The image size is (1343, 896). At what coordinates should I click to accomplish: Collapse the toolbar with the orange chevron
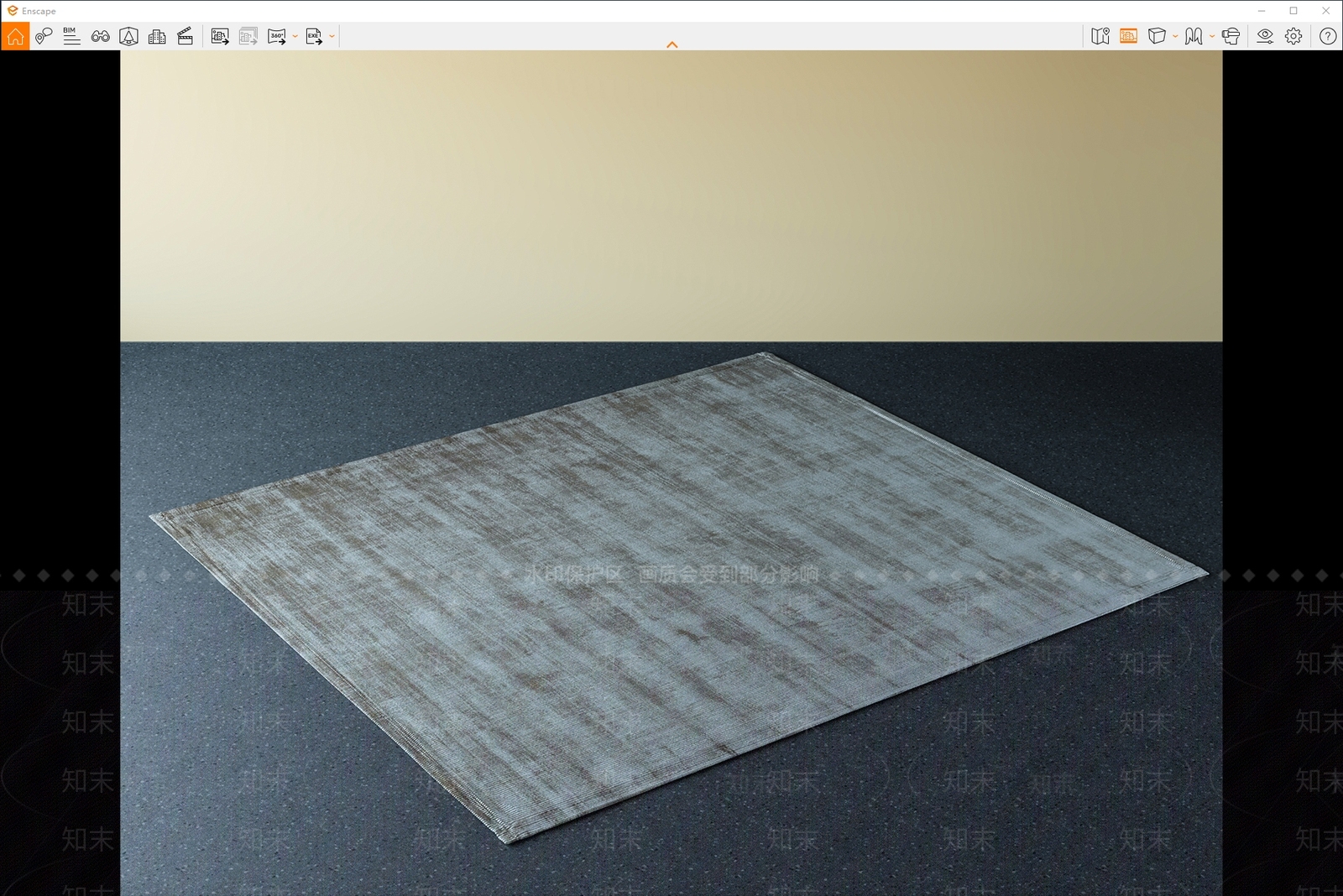coord(671,44)
